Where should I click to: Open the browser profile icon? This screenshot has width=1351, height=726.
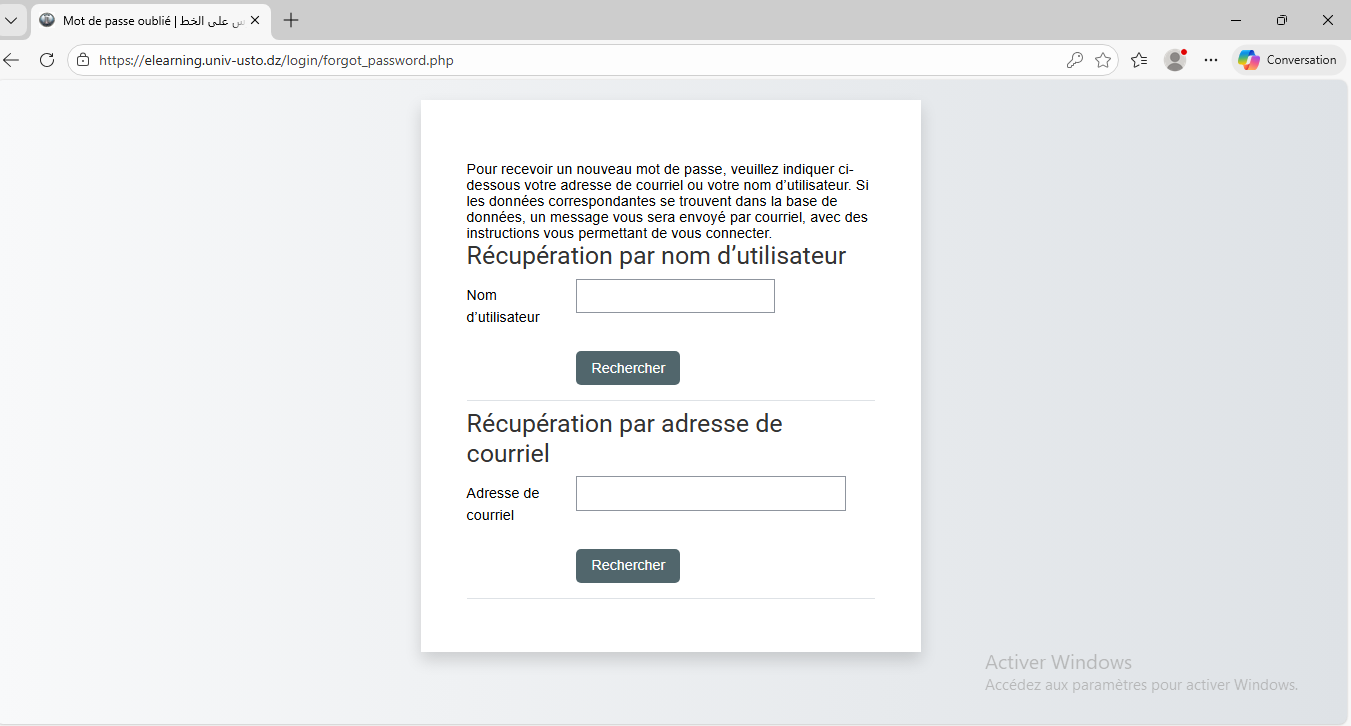point(1175,60)
